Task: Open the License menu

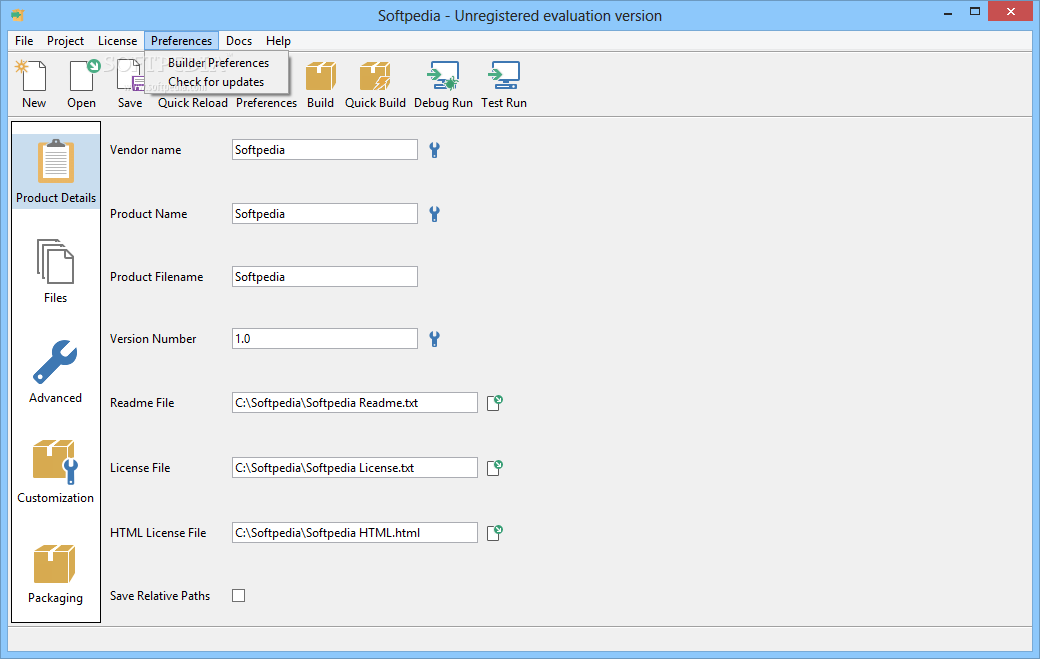Action: [117, 41]
